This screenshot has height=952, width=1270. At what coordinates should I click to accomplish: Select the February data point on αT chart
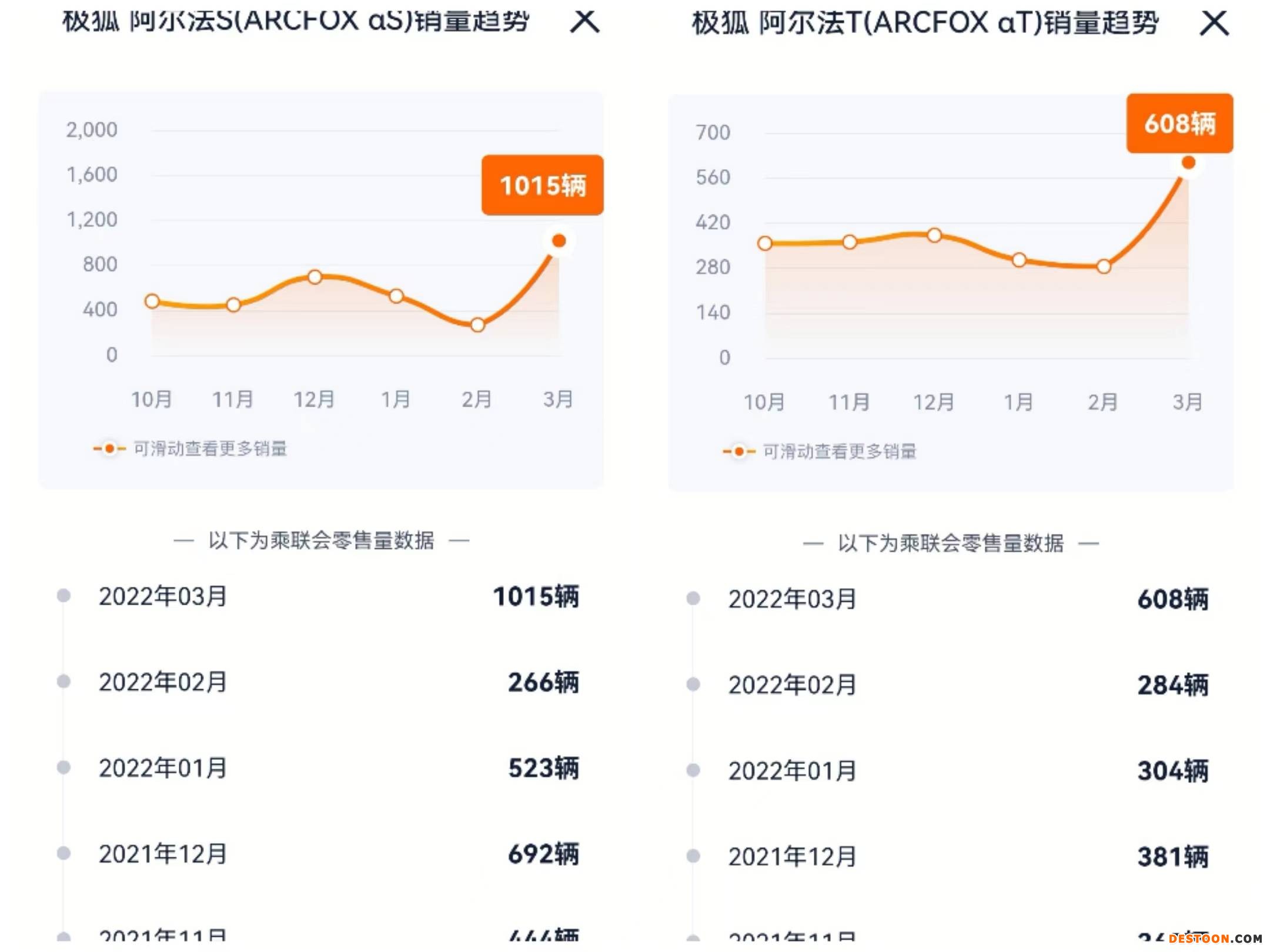tap(1104, 267)
